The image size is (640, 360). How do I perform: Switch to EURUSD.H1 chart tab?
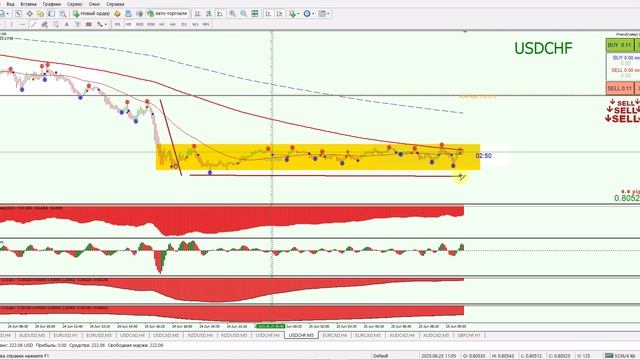[x=65, y=335]
